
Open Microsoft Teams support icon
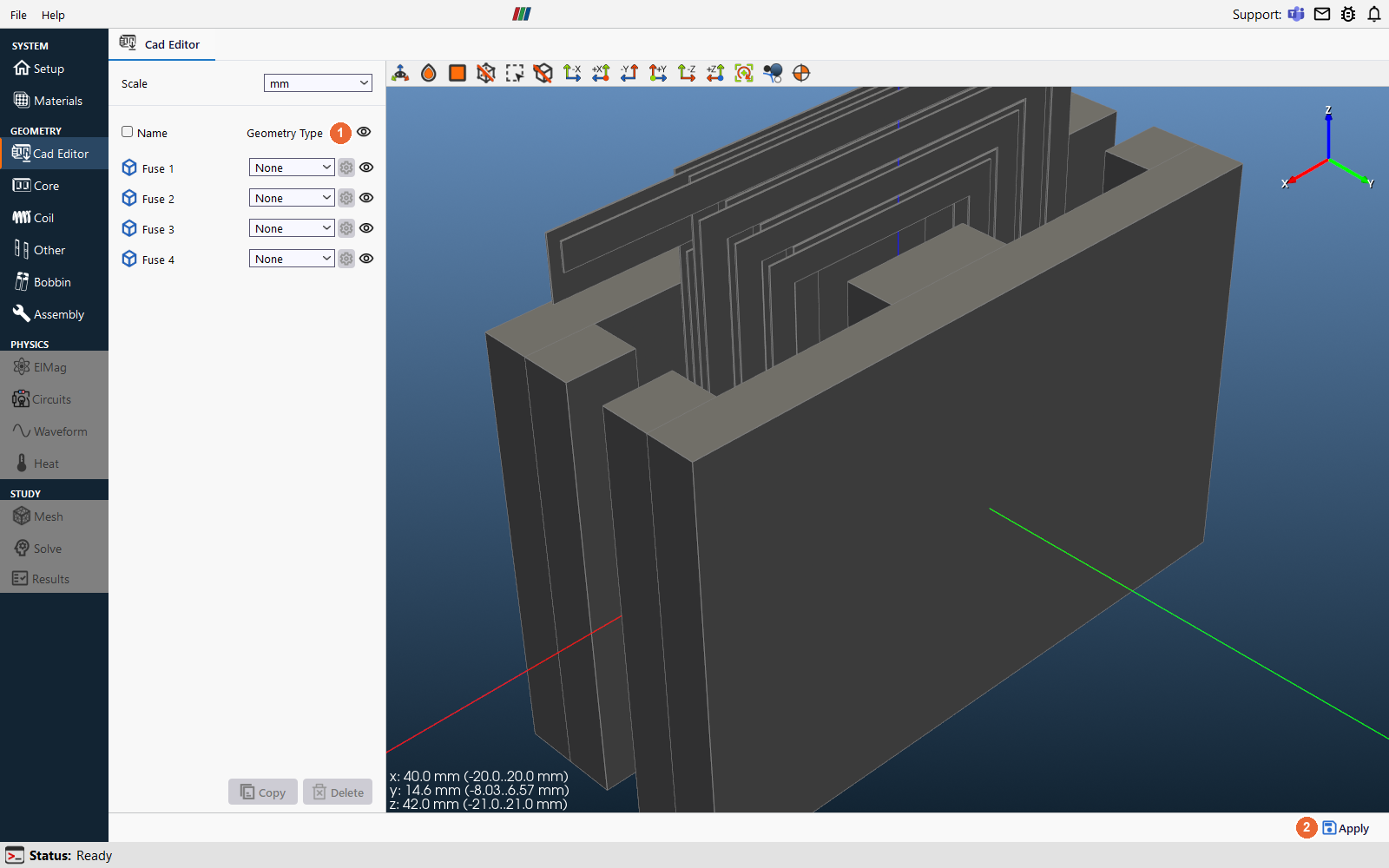tap(1296, 14)
